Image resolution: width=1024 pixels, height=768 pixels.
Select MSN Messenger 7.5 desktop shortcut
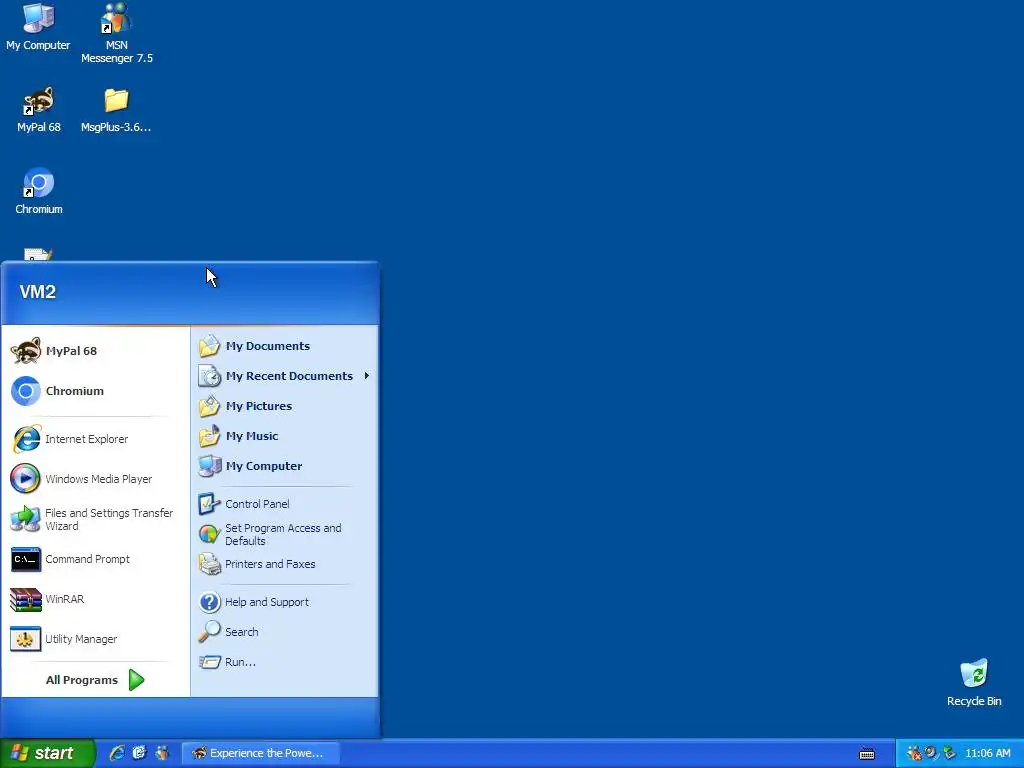(x=117, y=34)
